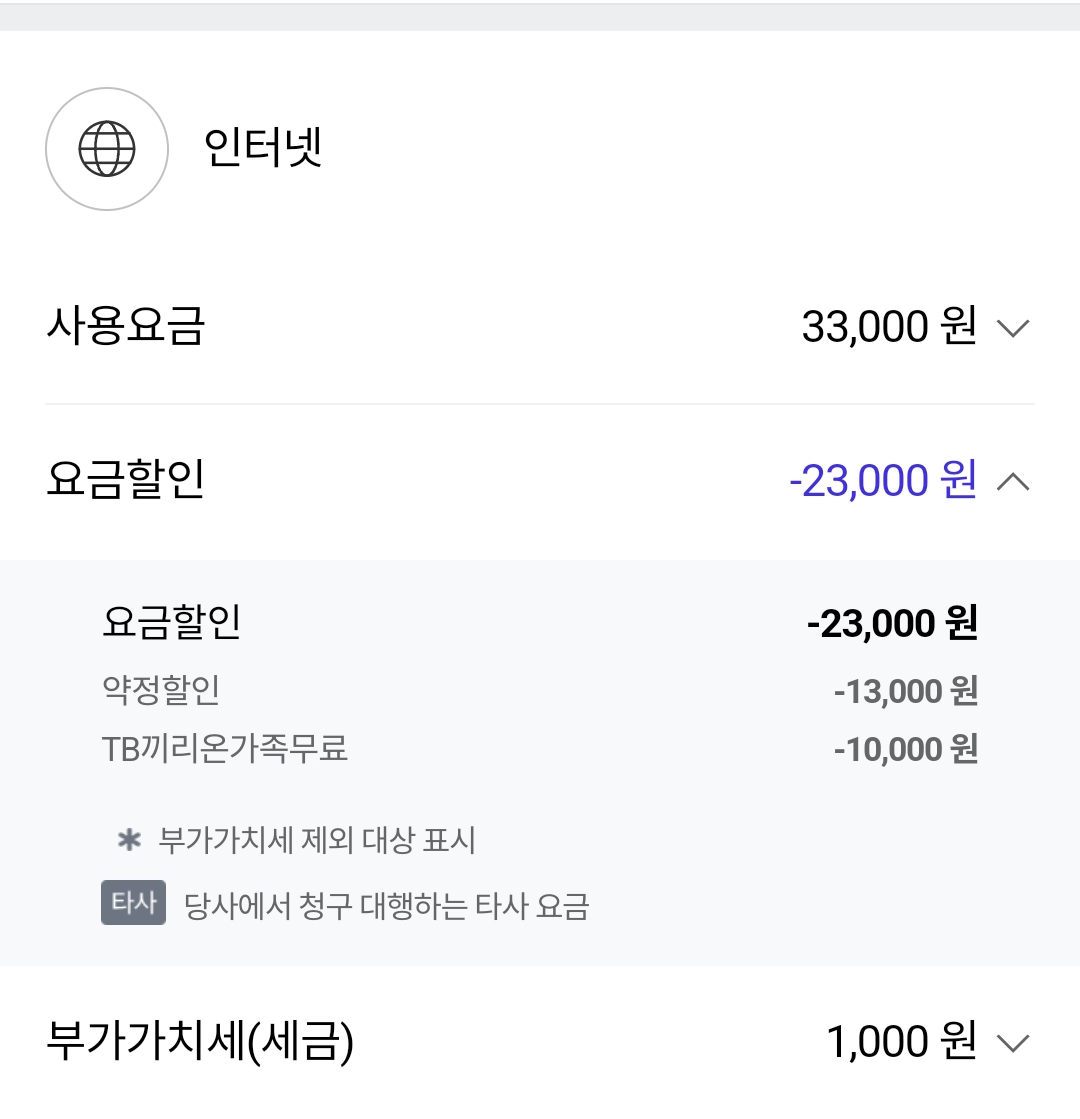Click the TB끼리온가족무료 discount item
Screen dimensions: 1080x1119
pyautogui.click(x=225, y=749)
